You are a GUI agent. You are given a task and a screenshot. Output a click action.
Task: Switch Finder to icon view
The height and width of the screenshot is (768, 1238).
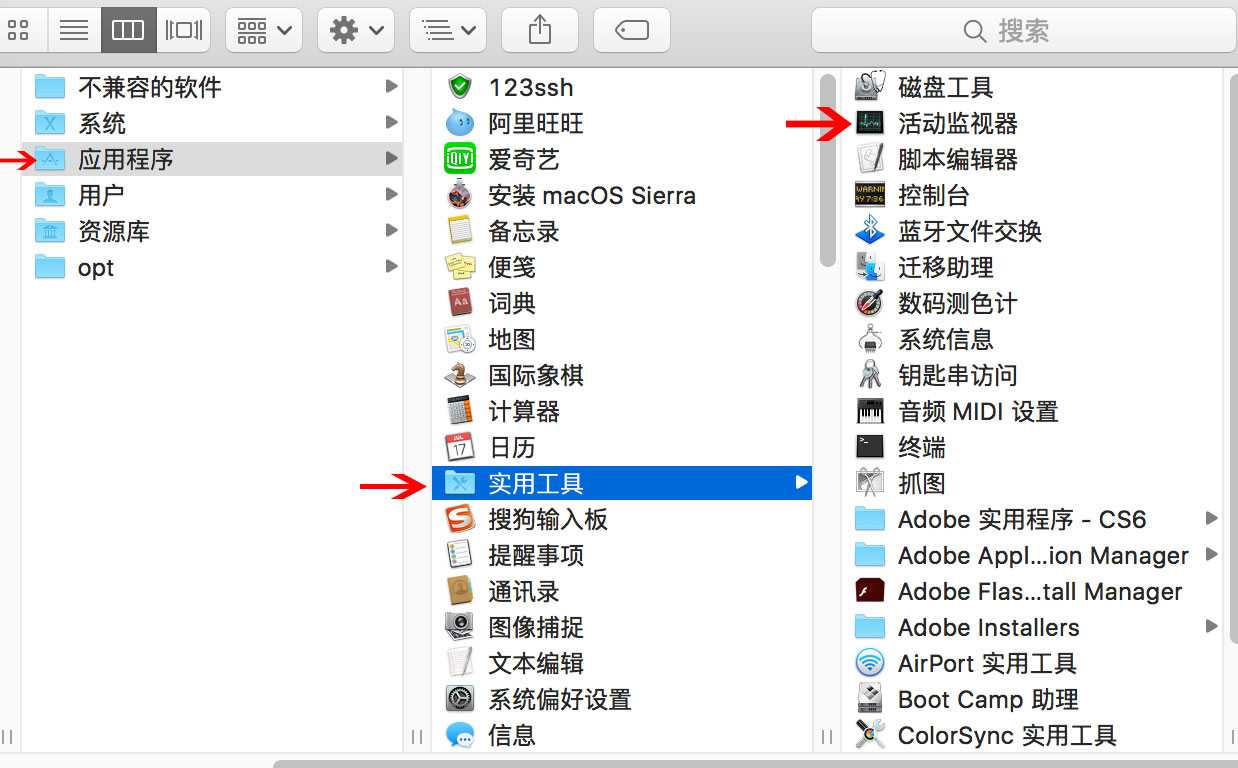click(x=18, y=30)
